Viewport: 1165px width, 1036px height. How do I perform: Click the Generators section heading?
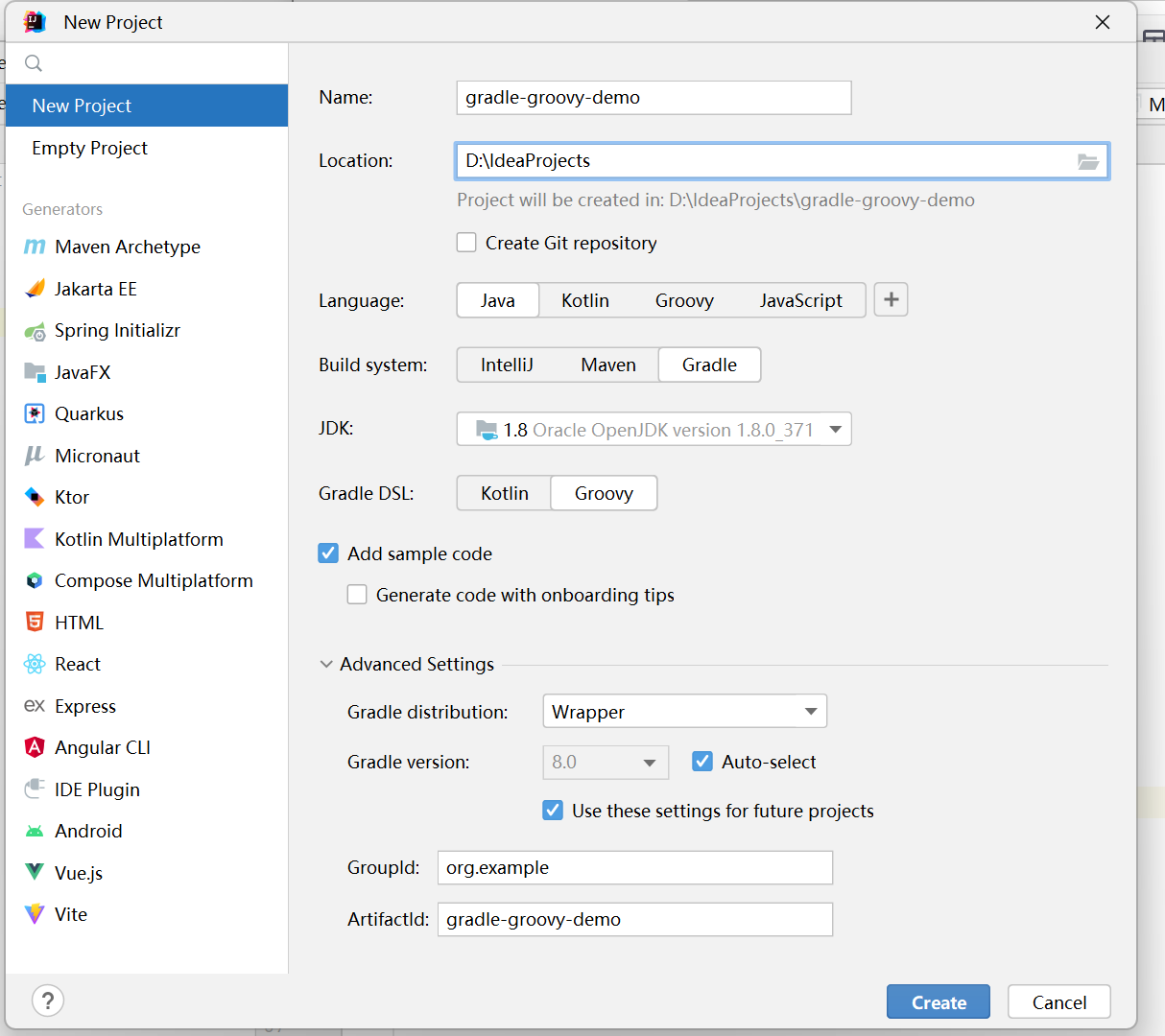(x=62, y=209)
